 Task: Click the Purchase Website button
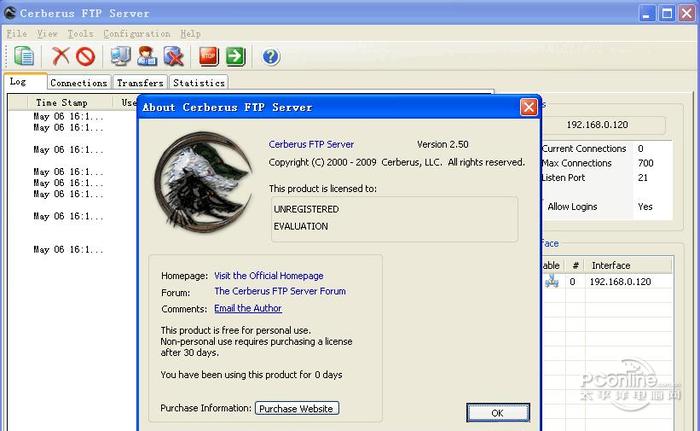[296, 408]
